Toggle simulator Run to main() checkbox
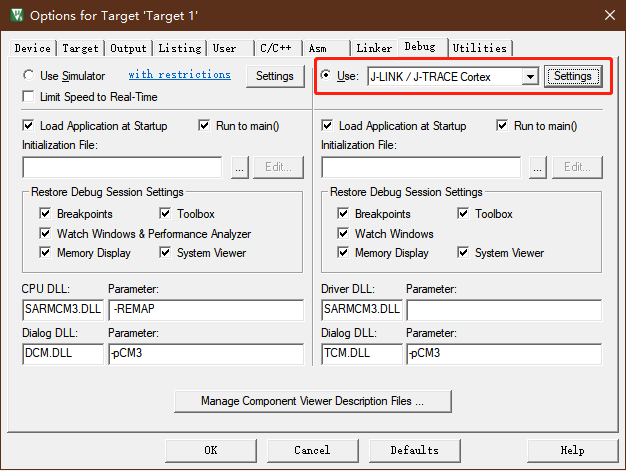This screenshot has width=626, height=471. (204, 126)
